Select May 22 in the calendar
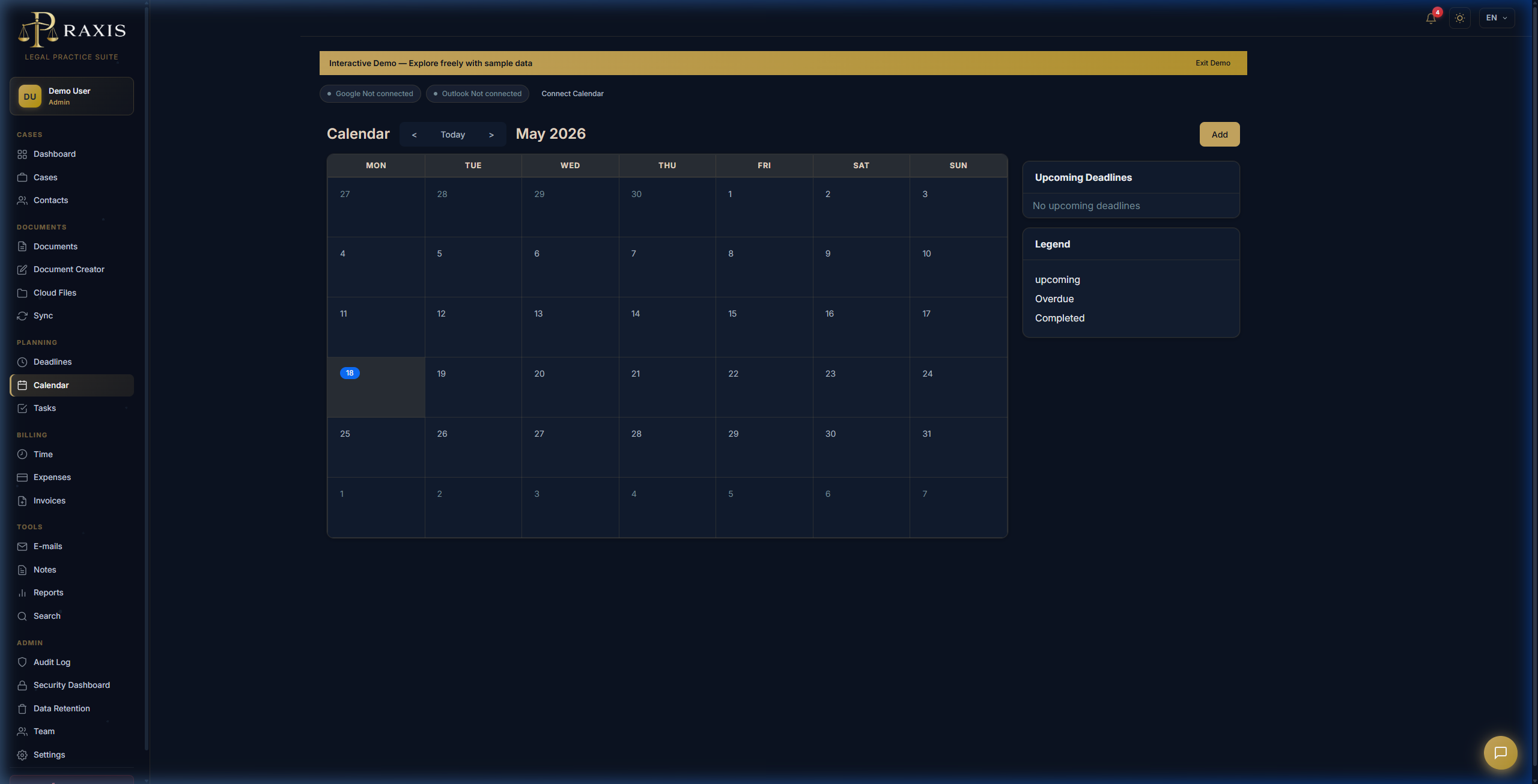The width and height of the screenshot is (1538, 784). coord(764,387)
